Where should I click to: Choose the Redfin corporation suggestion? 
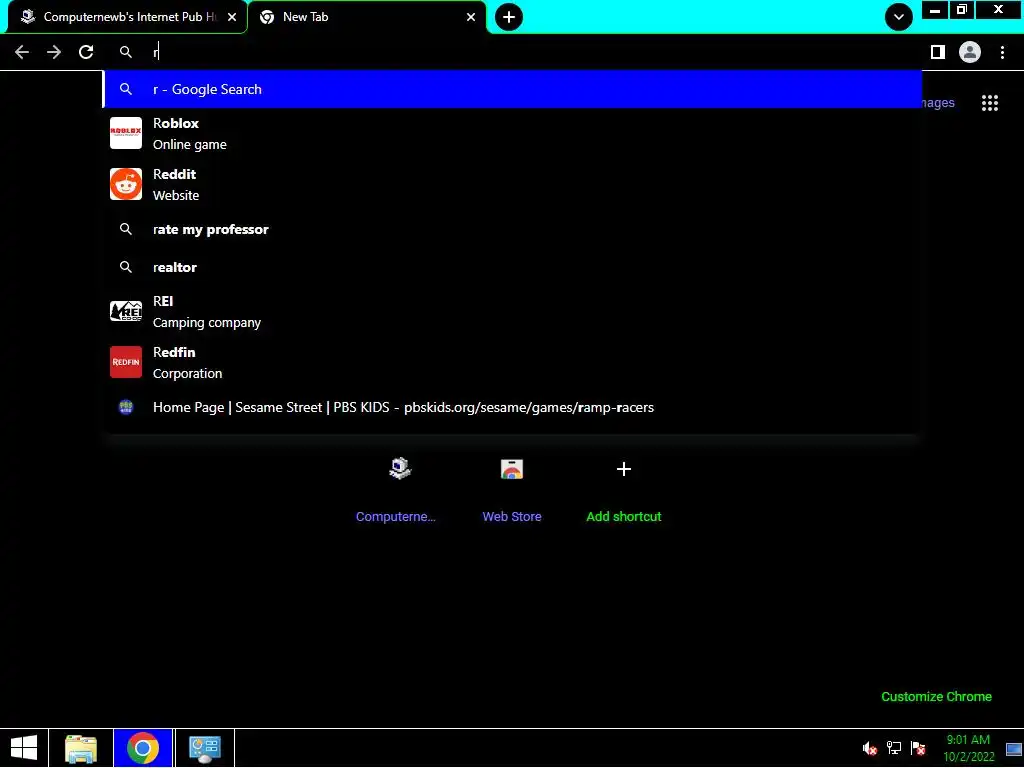[x=512, y=362]
